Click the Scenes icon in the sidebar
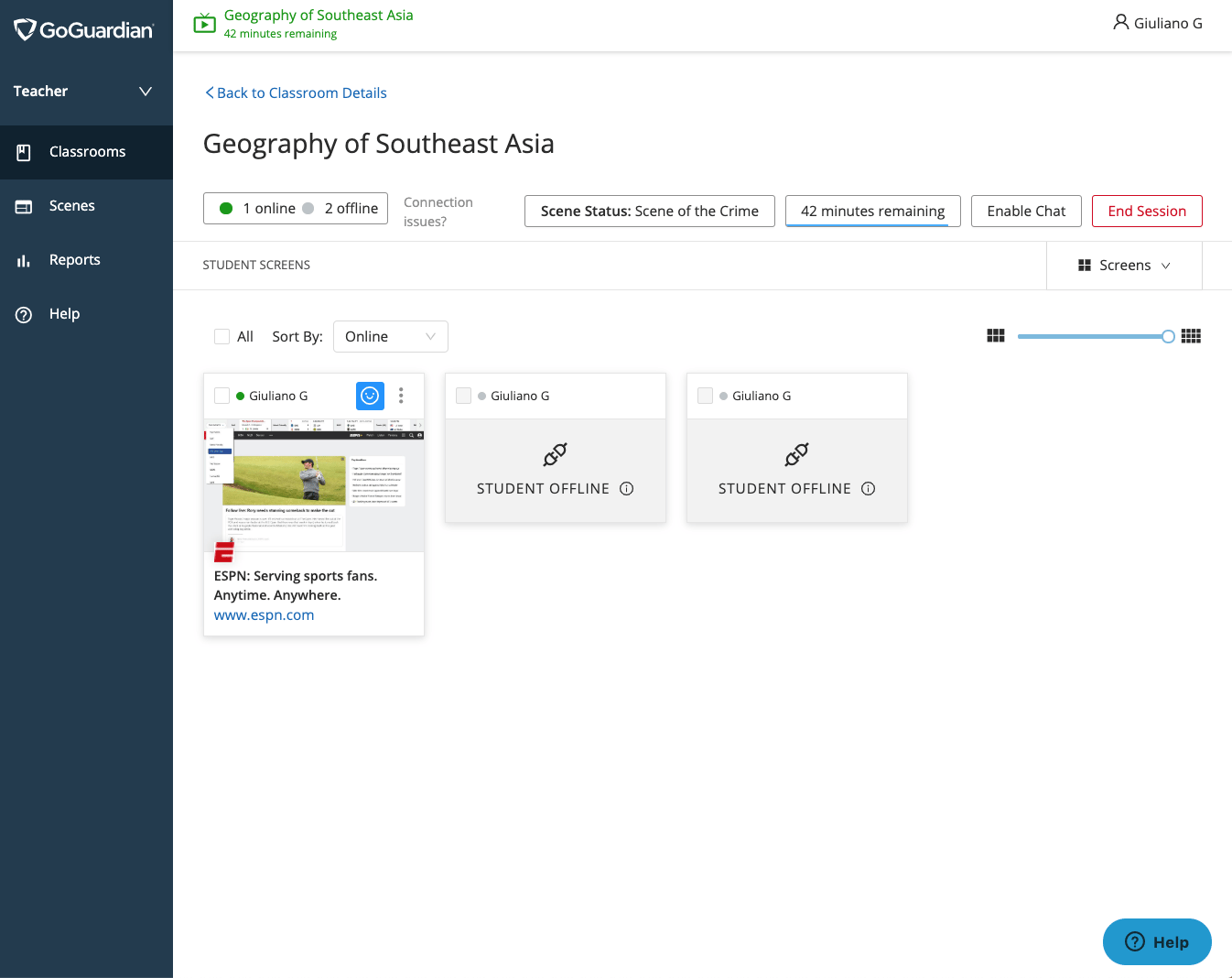Screen dimensions: 1232x978 tap(24, 206)
